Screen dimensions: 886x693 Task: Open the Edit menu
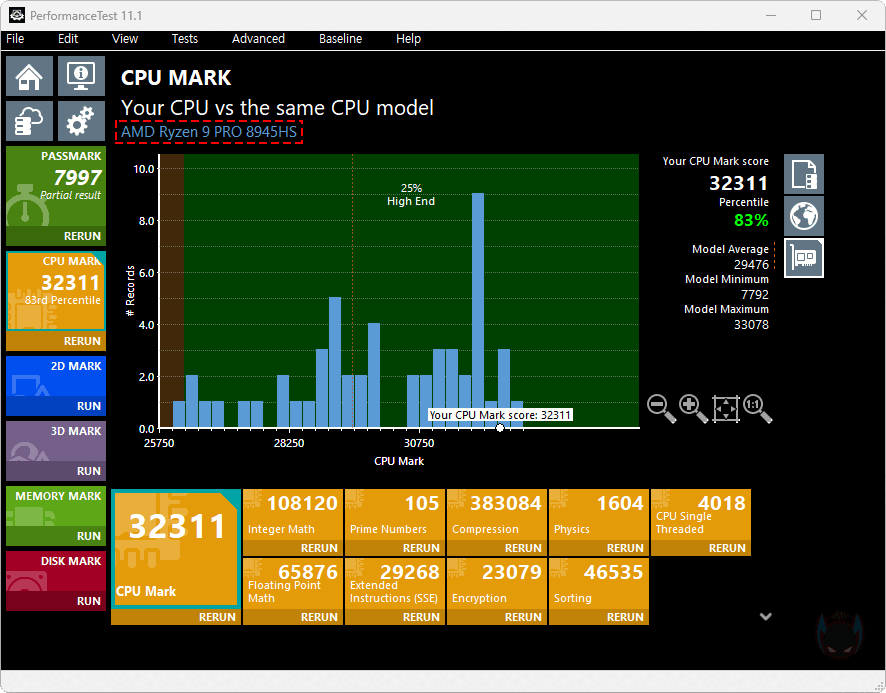click(x=68, y=38)
